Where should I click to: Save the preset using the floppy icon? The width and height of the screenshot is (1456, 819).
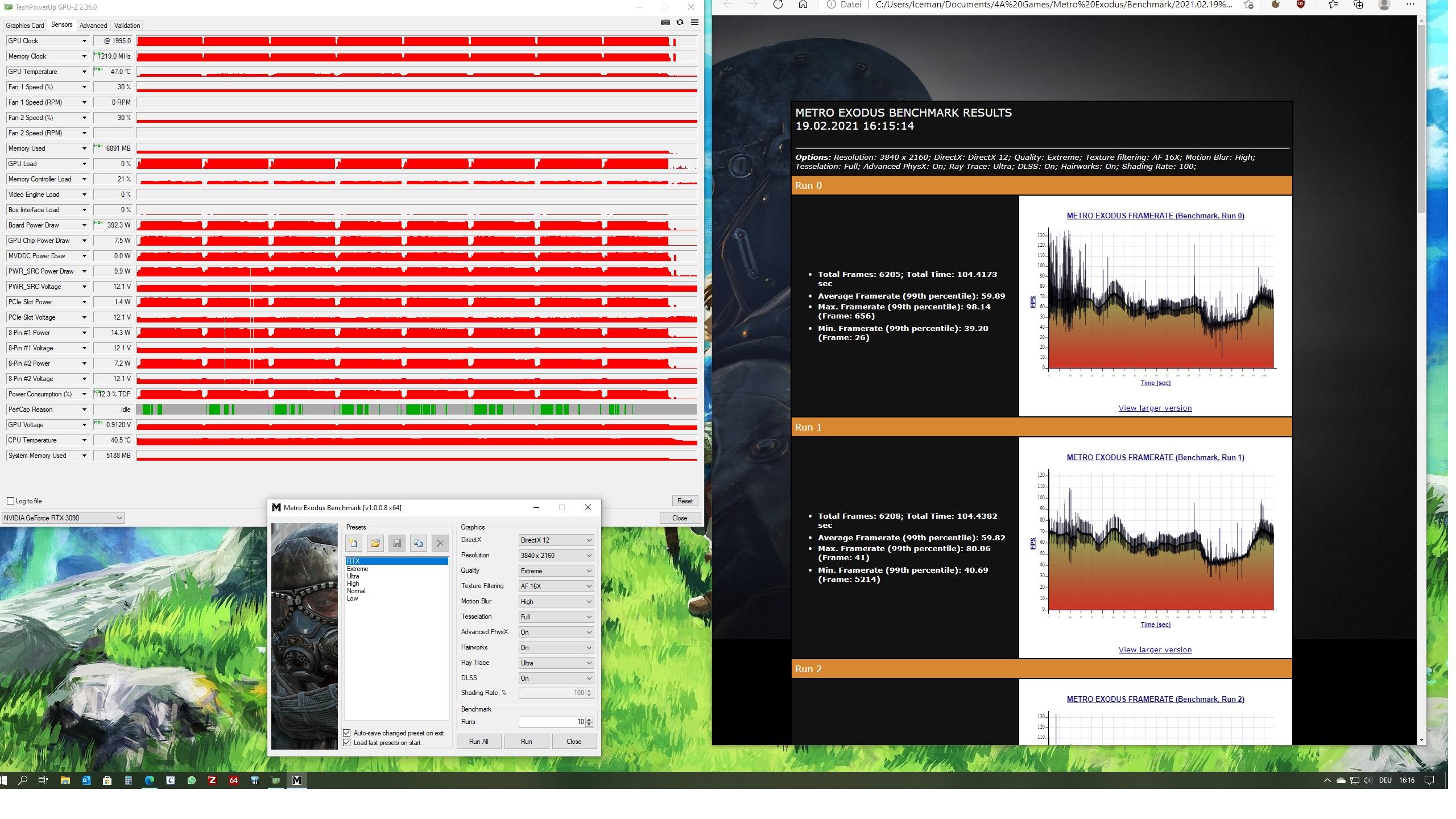coord(396,543)
